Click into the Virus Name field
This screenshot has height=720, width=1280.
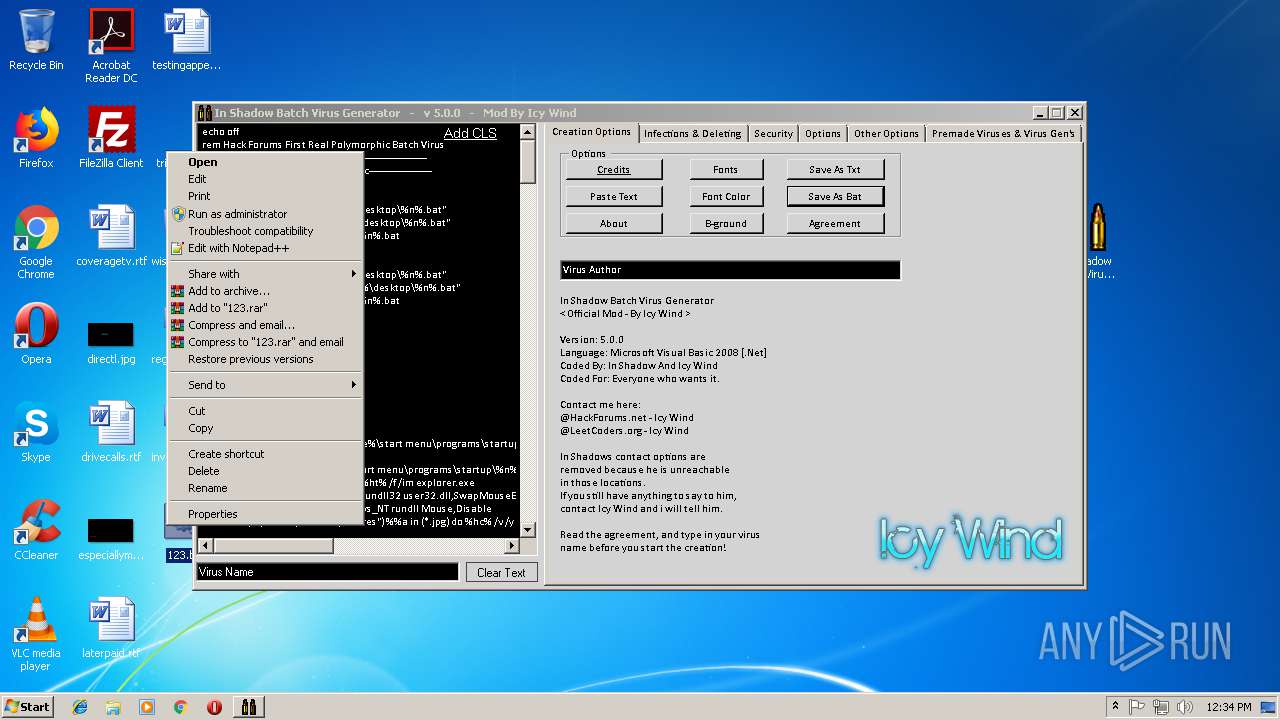click(327, 572)
